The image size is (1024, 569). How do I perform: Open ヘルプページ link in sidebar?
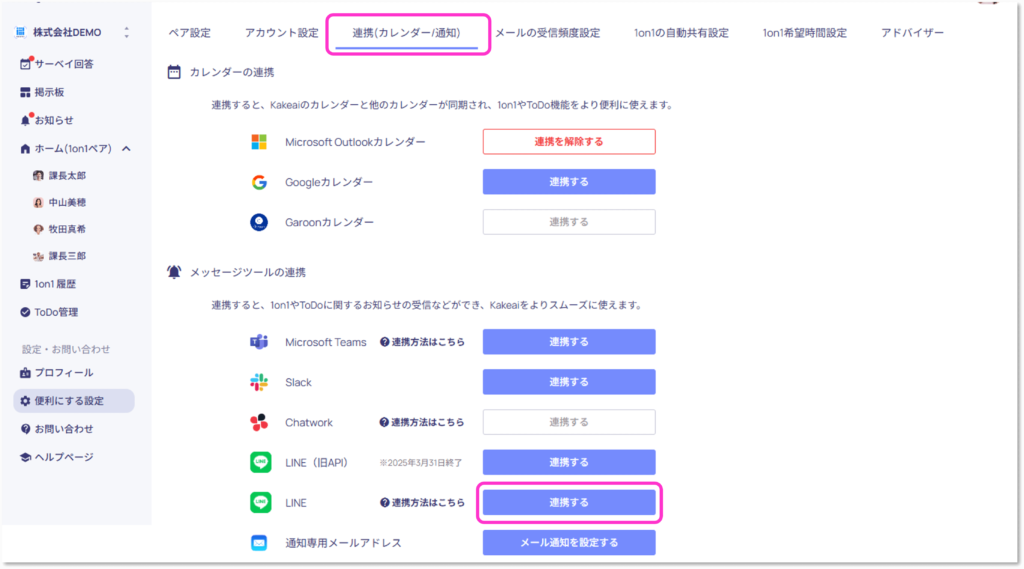pos(64,457)
